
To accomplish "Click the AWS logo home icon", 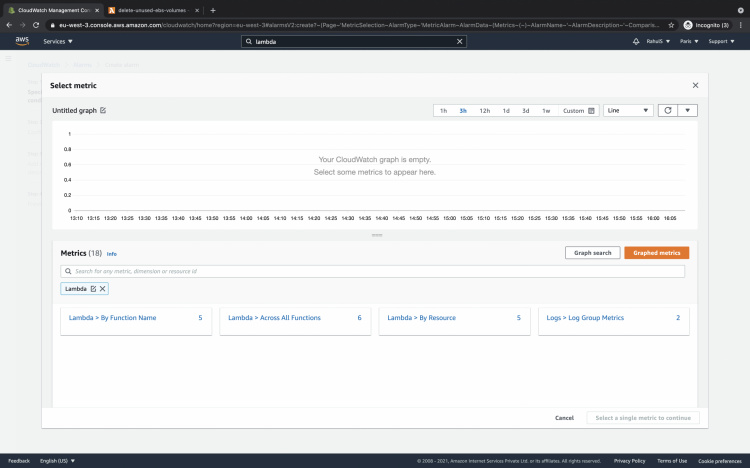I will [x=21, y=42].
